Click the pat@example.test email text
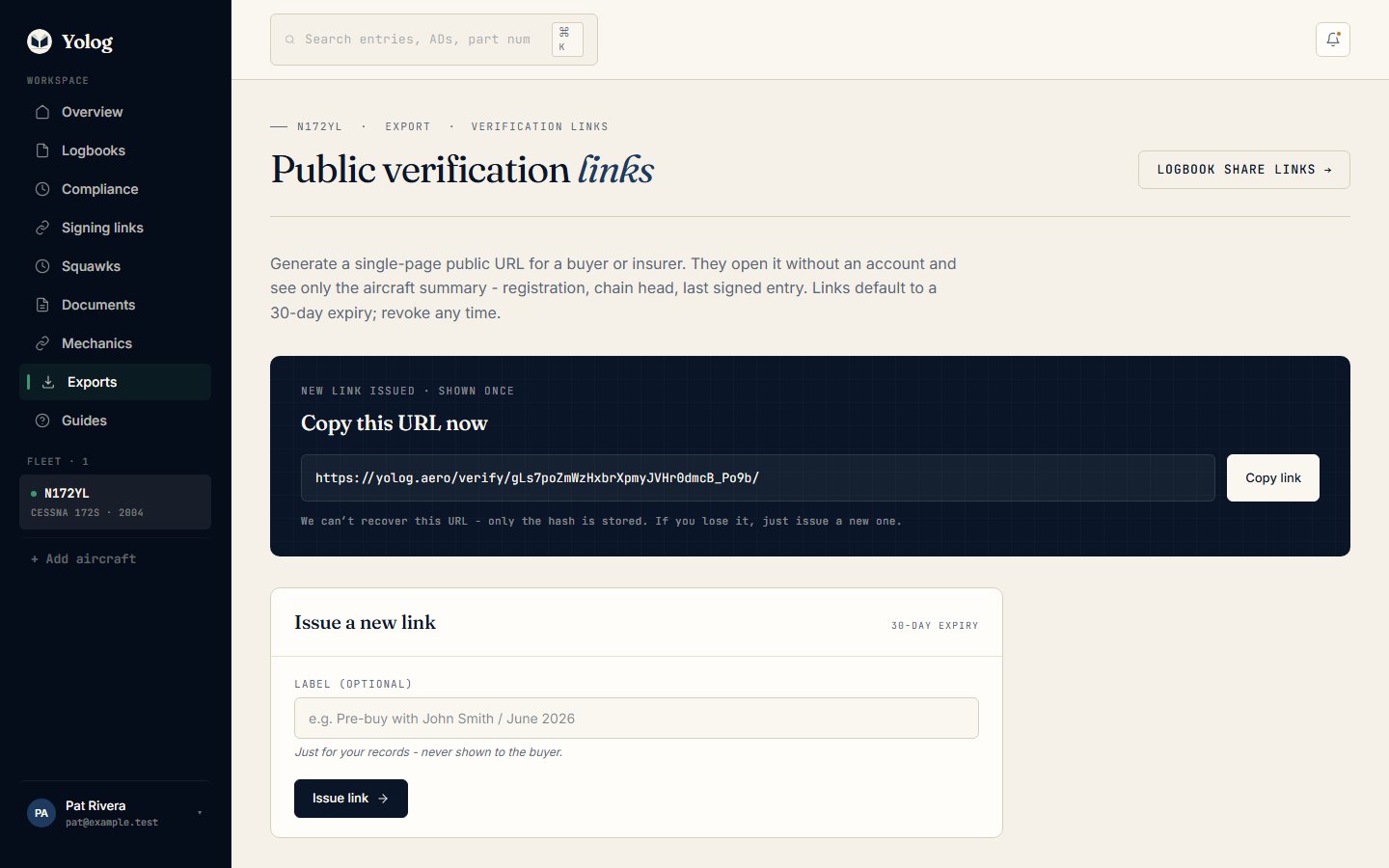 point(112,823)
